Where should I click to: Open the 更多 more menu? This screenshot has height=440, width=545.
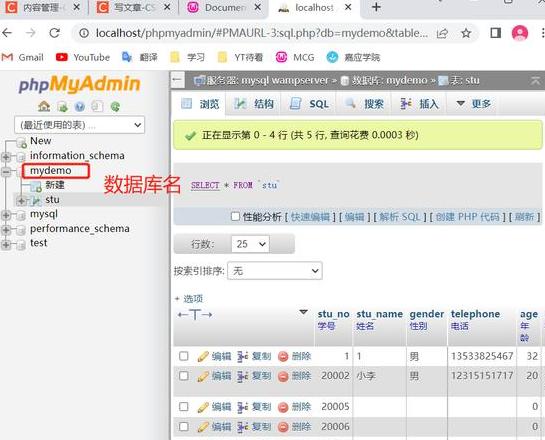[473, 104]
